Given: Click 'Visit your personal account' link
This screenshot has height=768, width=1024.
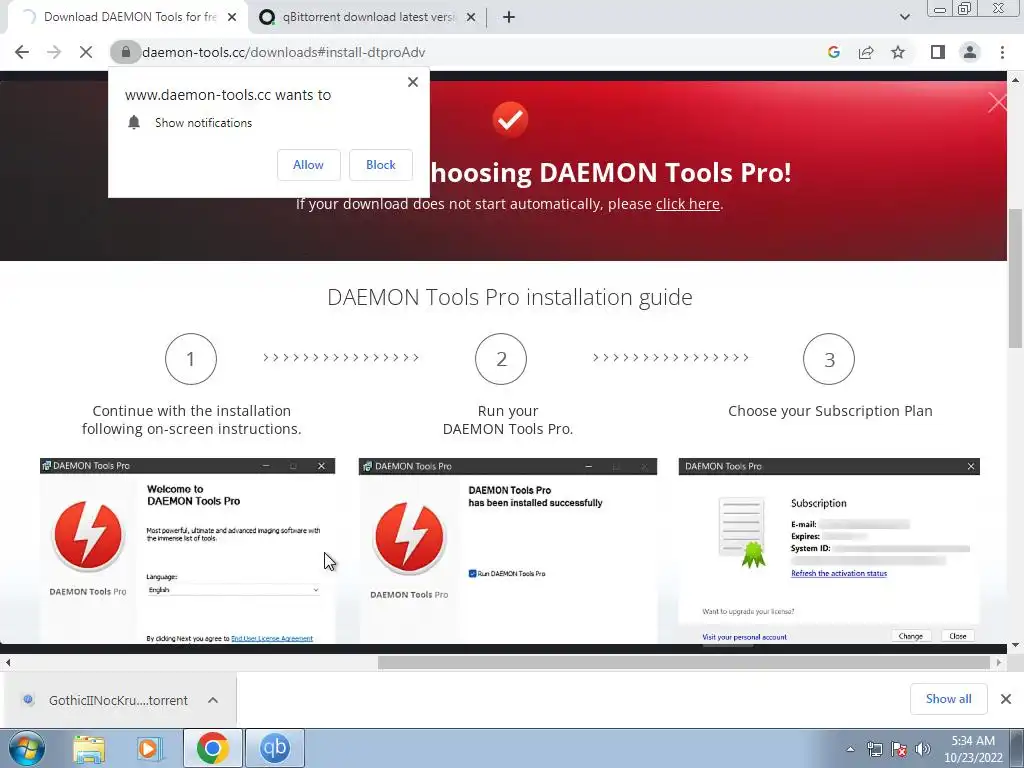Looking at the screenshot, I should [x=744, y=637].
